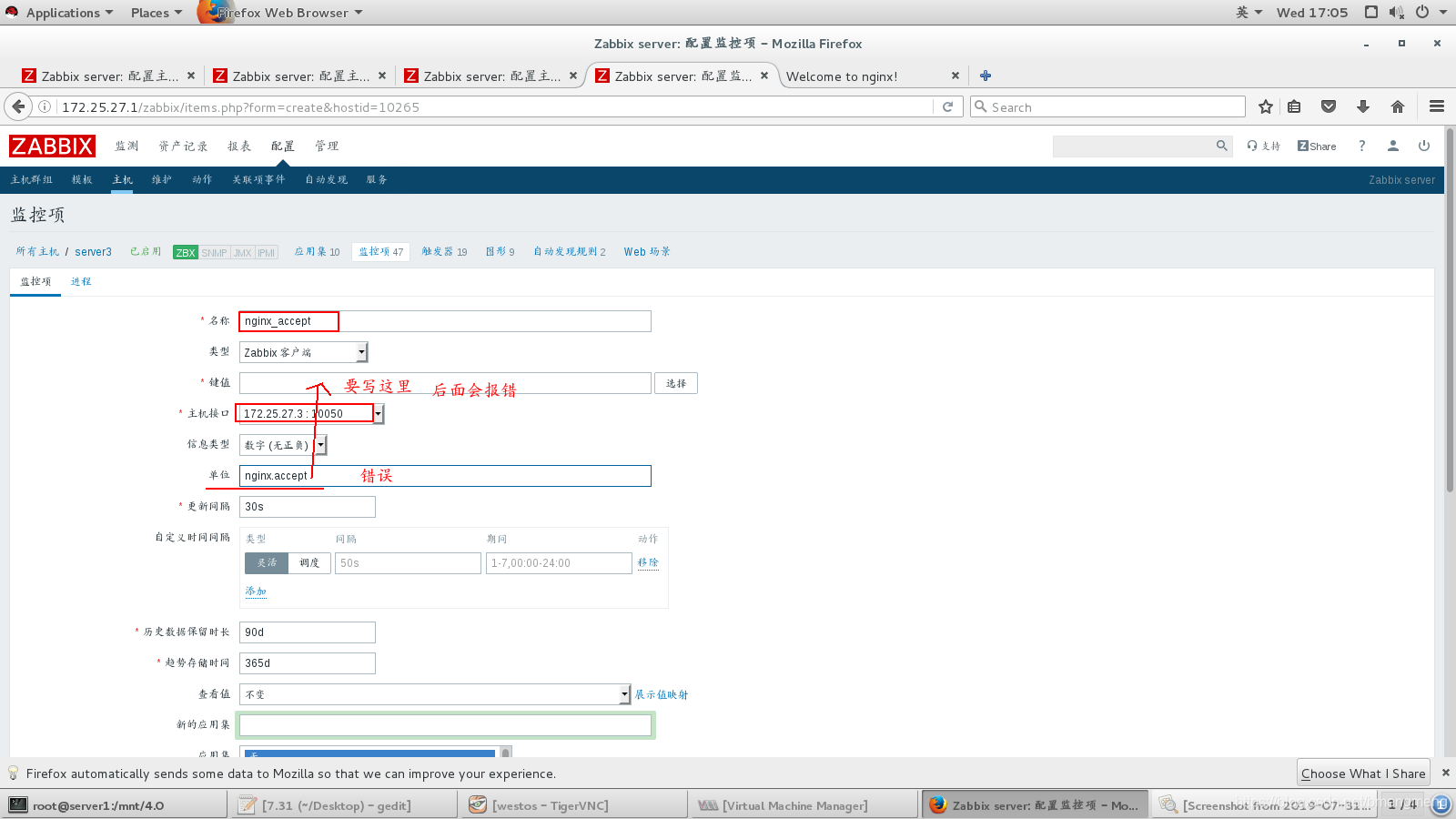The width and height of the screenshot is (1456, 819).
Task: Go to 主机群组 submenu
Action: [x=32, y=179]
